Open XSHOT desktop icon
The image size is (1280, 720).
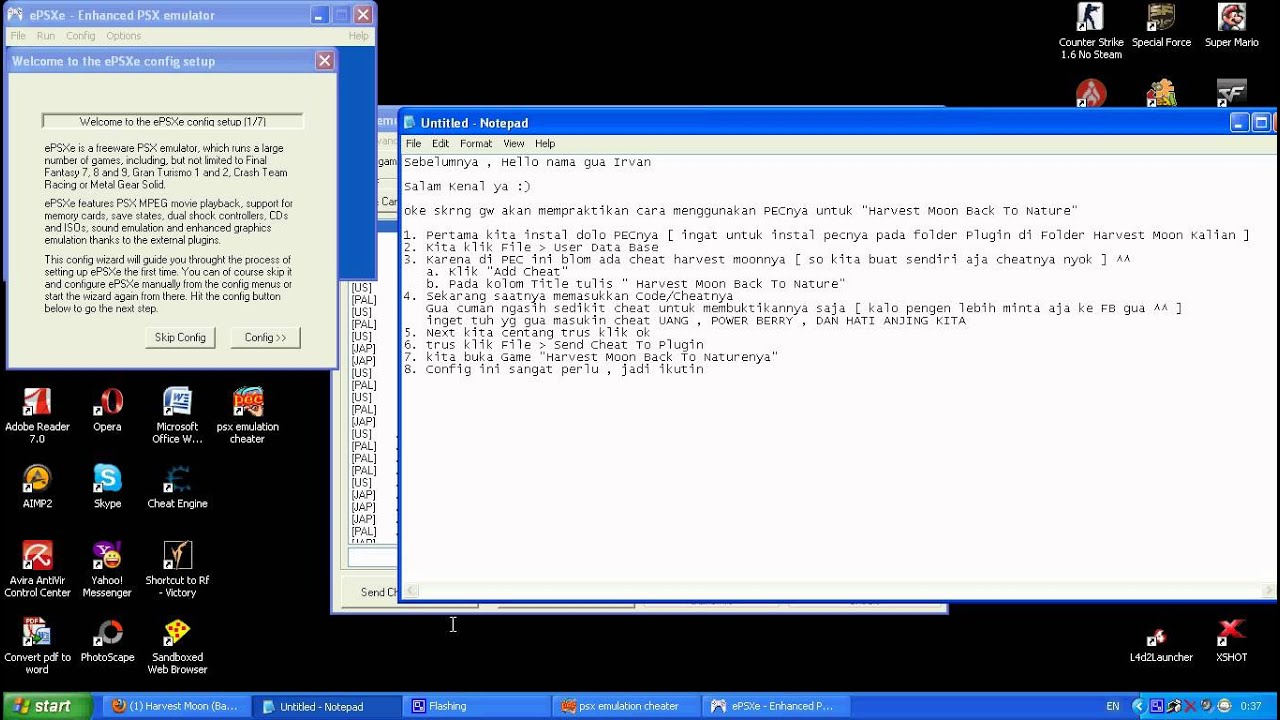point(1231,640)
